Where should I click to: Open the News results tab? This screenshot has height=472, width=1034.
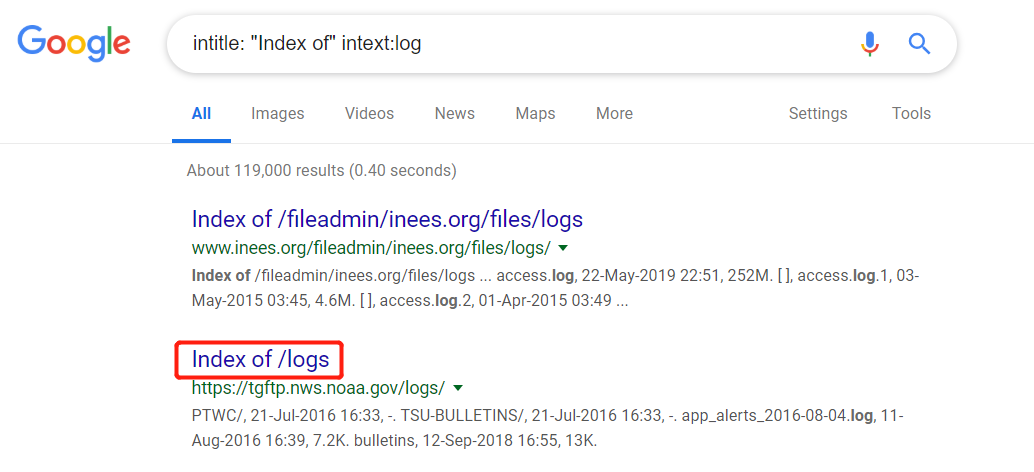pyautogui.click(x=454, y=113)
